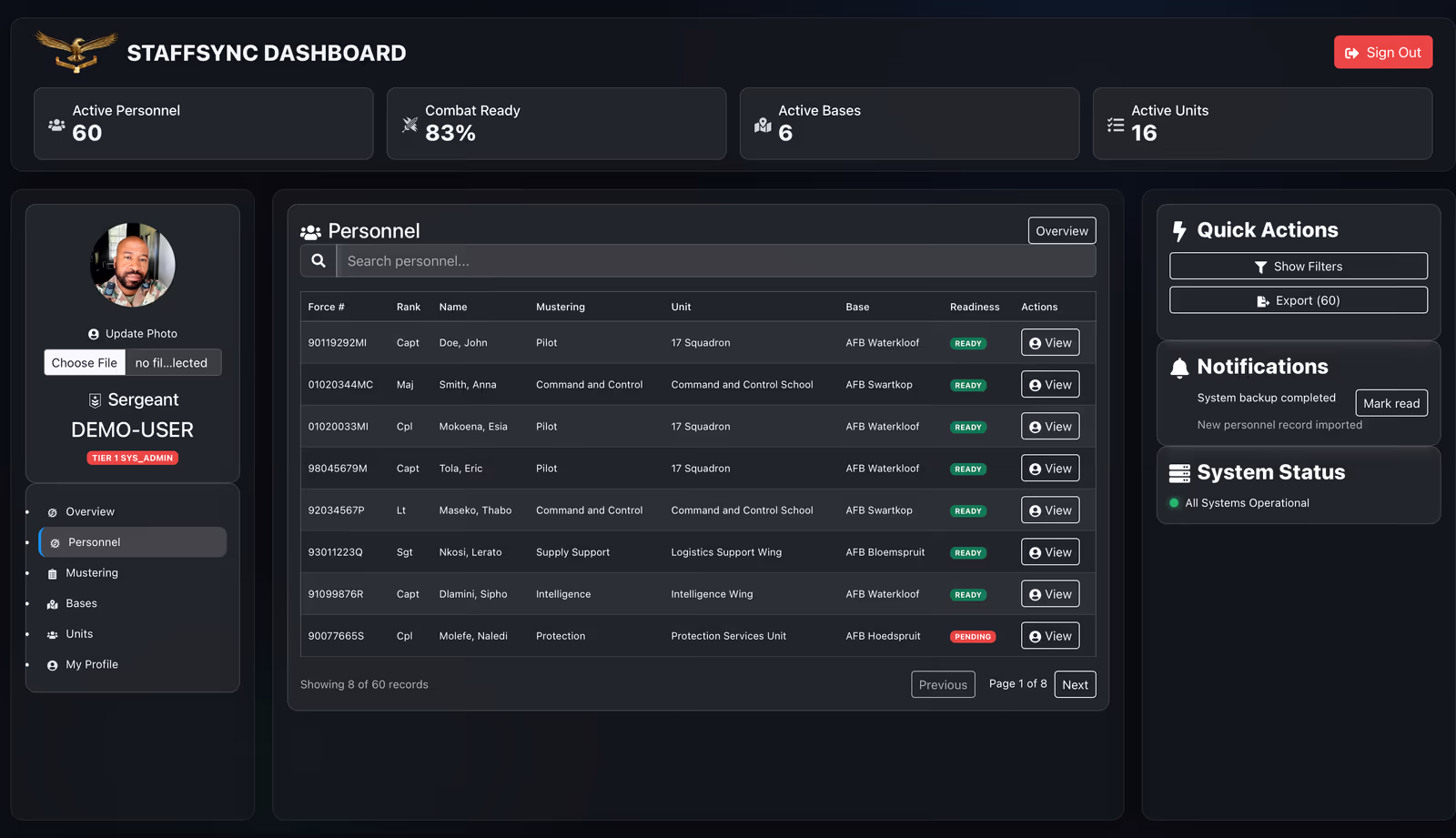1456x838 pixels.
Task: Click the Name column header
Action: pyautogui.click(x=453, y=308)
